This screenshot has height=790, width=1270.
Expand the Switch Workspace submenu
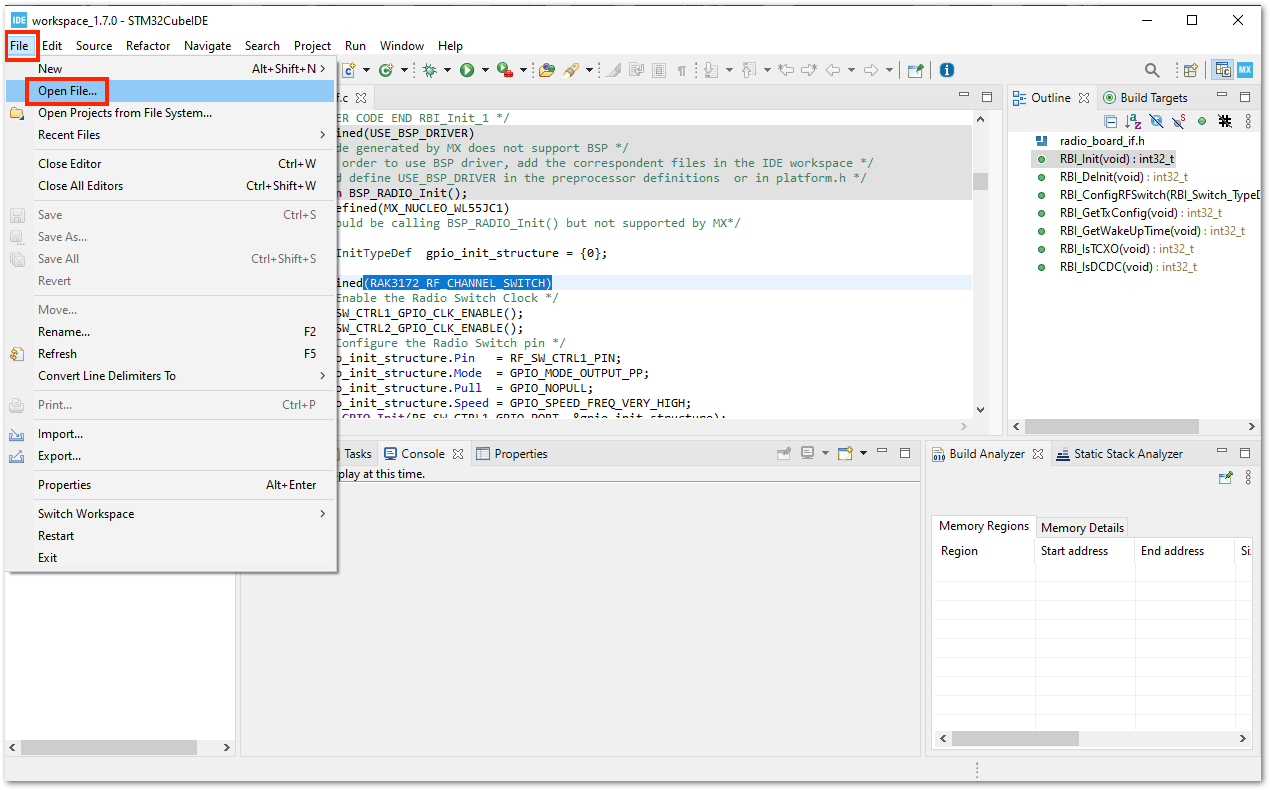(322, 514)
